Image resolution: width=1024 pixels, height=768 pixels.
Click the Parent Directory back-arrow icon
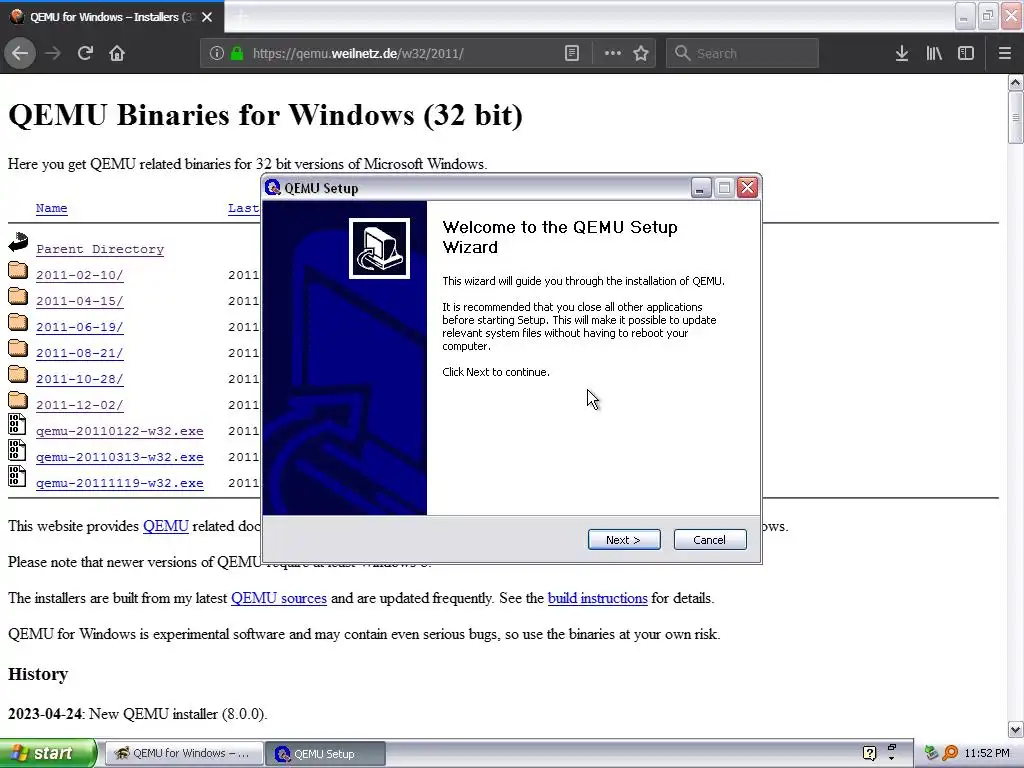pos(18,242)
